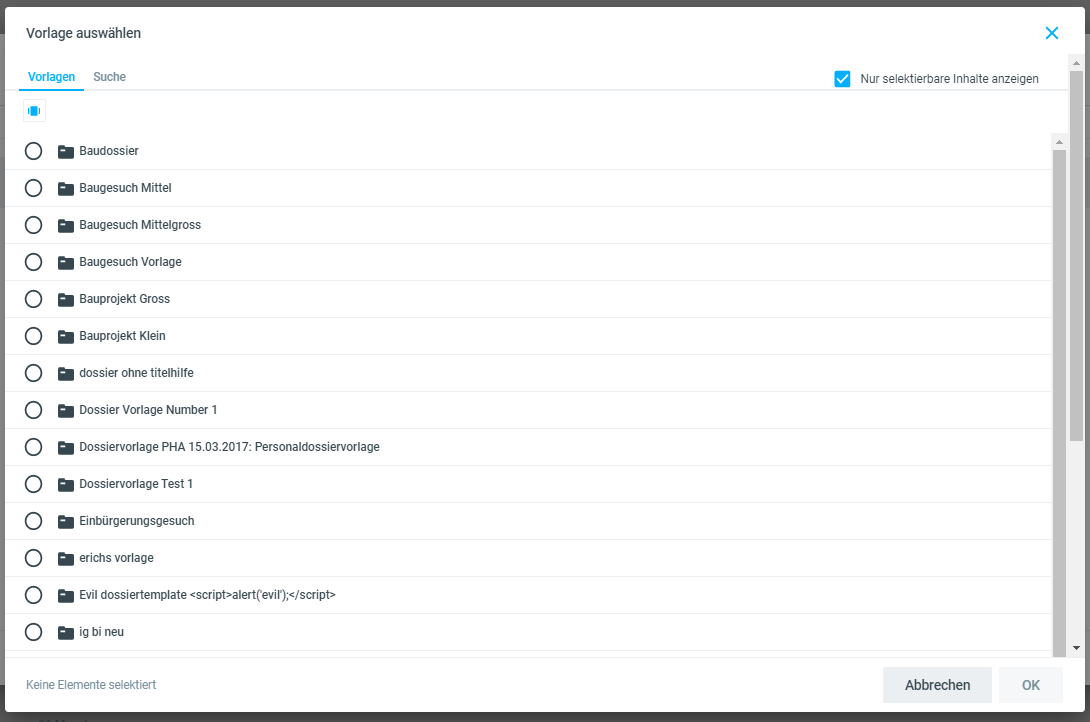
Task: Confirm with the OK button
Action: (x=1030, y=685)
